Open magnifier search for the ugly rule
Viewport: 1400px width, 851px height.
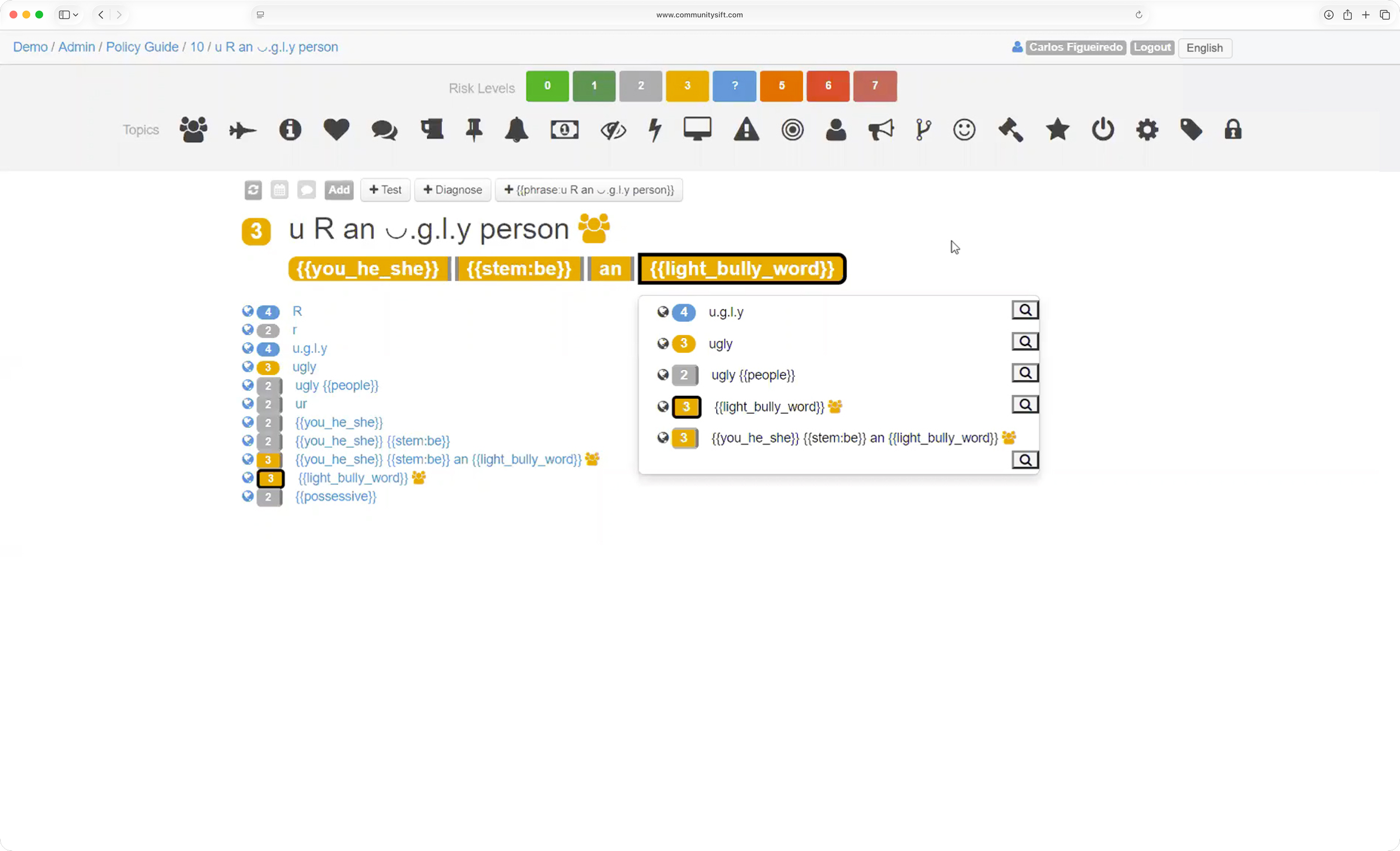click(x=1025, y=342)
